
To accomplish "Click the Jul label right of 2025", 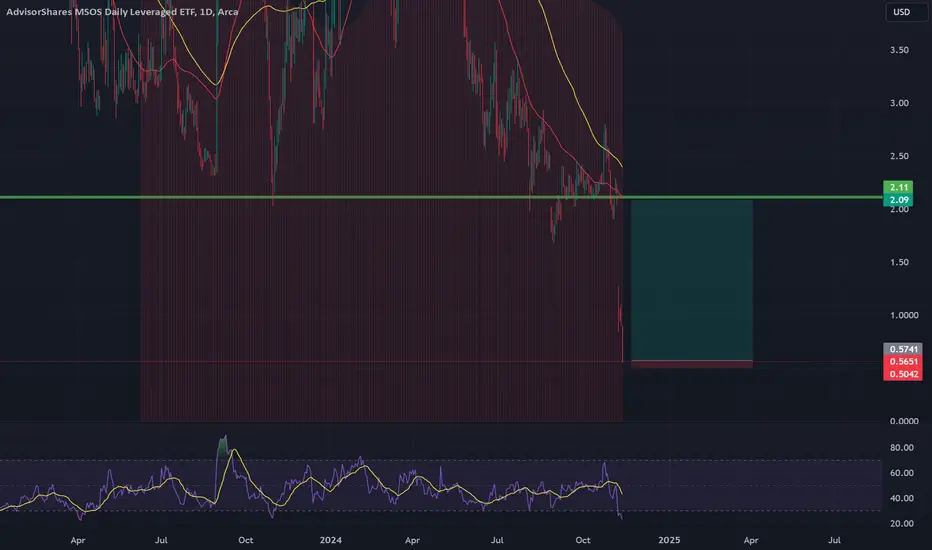I will (x=835, y=540).
